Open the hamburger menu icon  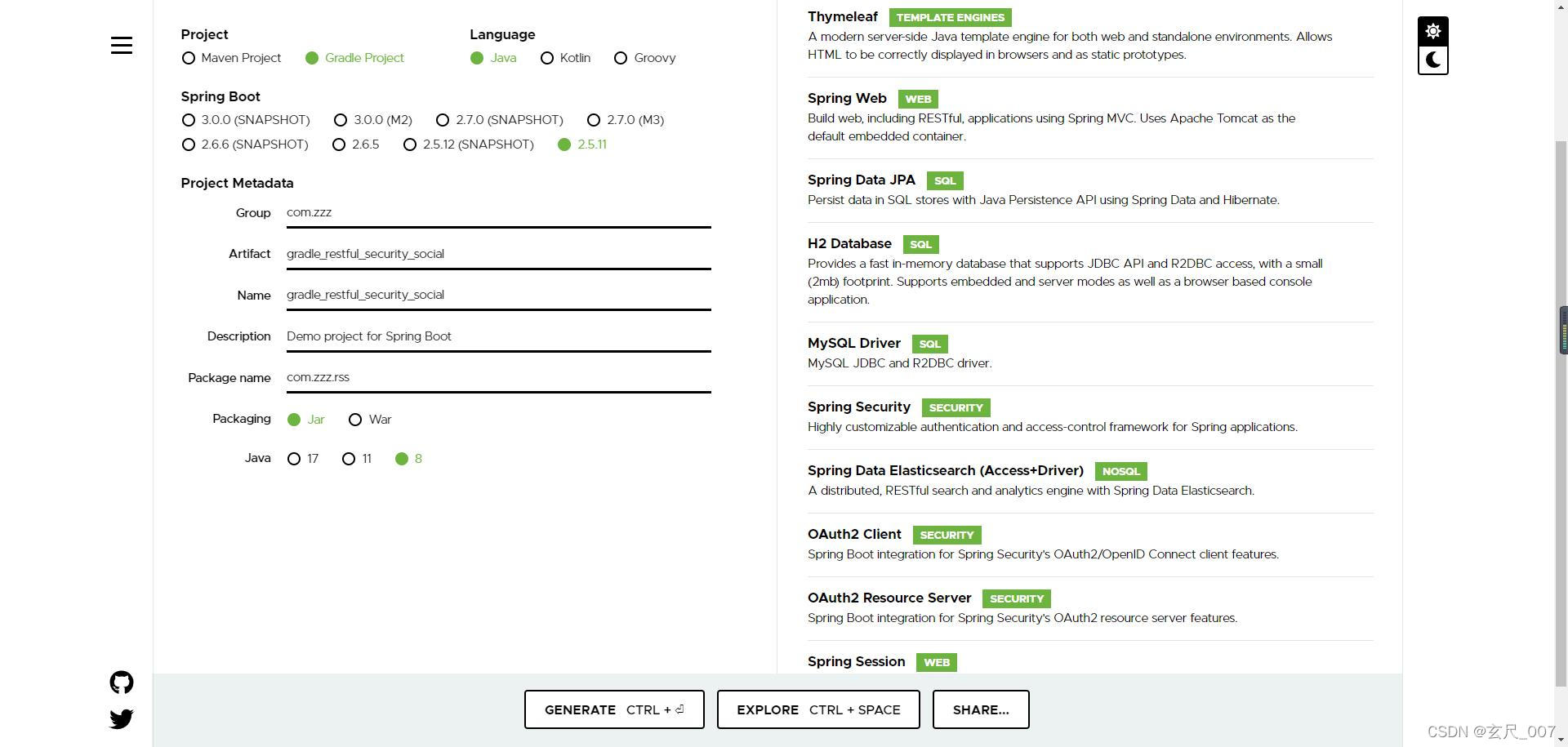point(122,46)
